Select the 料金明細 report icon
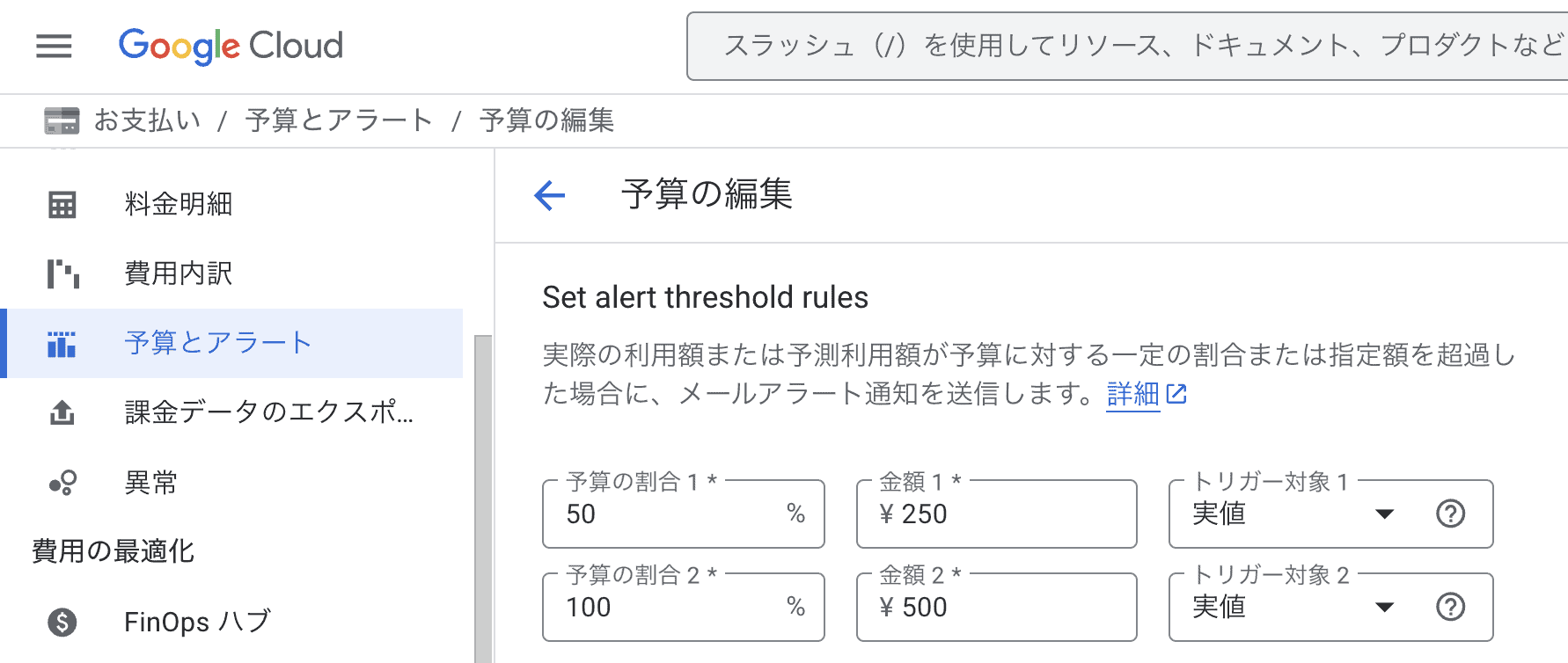This screenshot has width=1568, height=663. [60, 203]
